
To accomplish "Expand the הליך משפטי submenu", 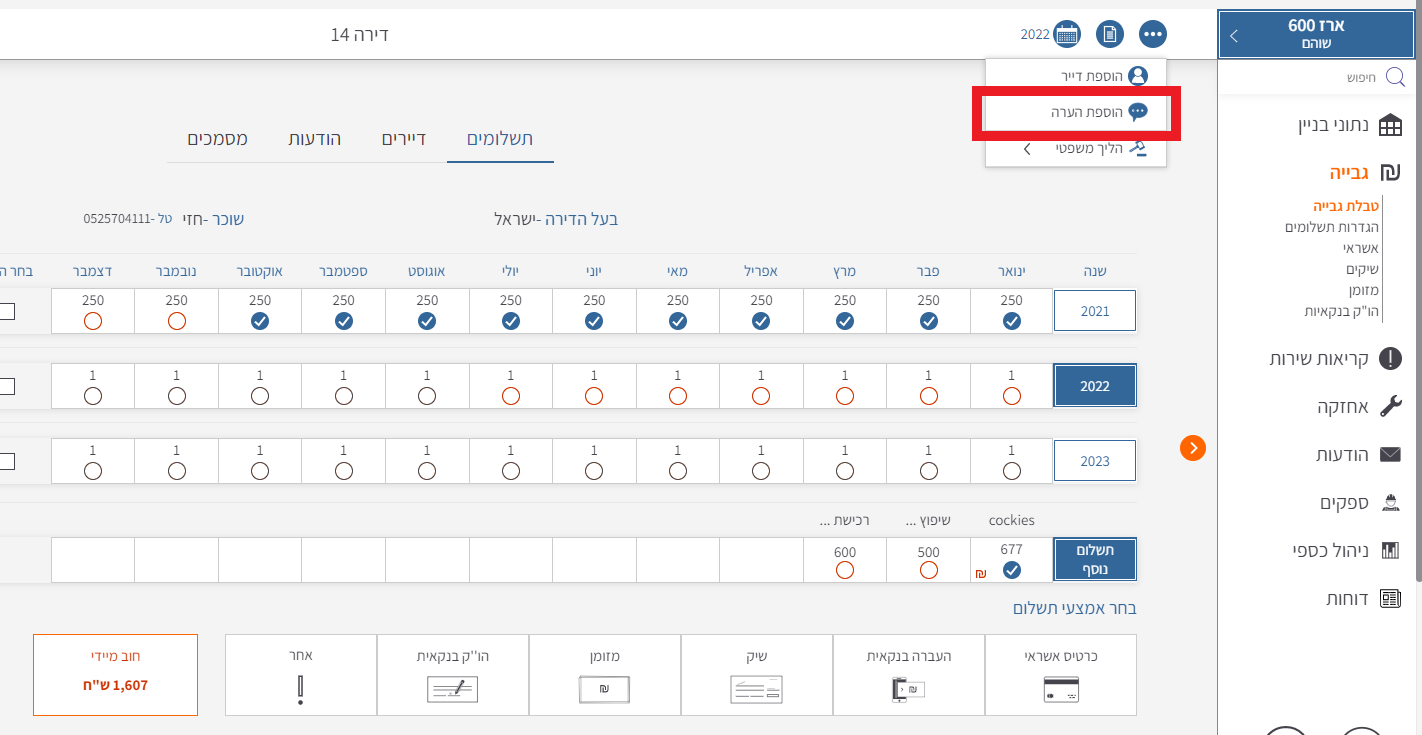I will click(1026, 148).
